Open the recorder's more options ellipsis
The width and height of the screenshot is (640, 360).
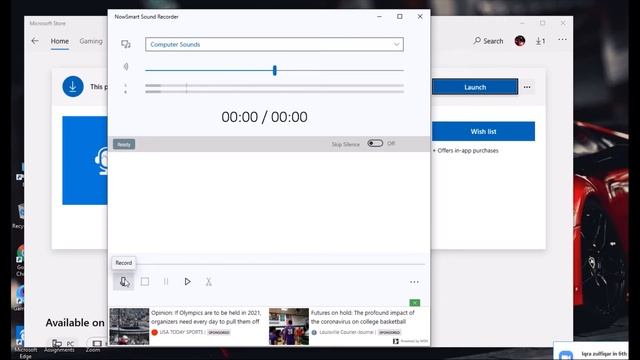coord(414,282)
